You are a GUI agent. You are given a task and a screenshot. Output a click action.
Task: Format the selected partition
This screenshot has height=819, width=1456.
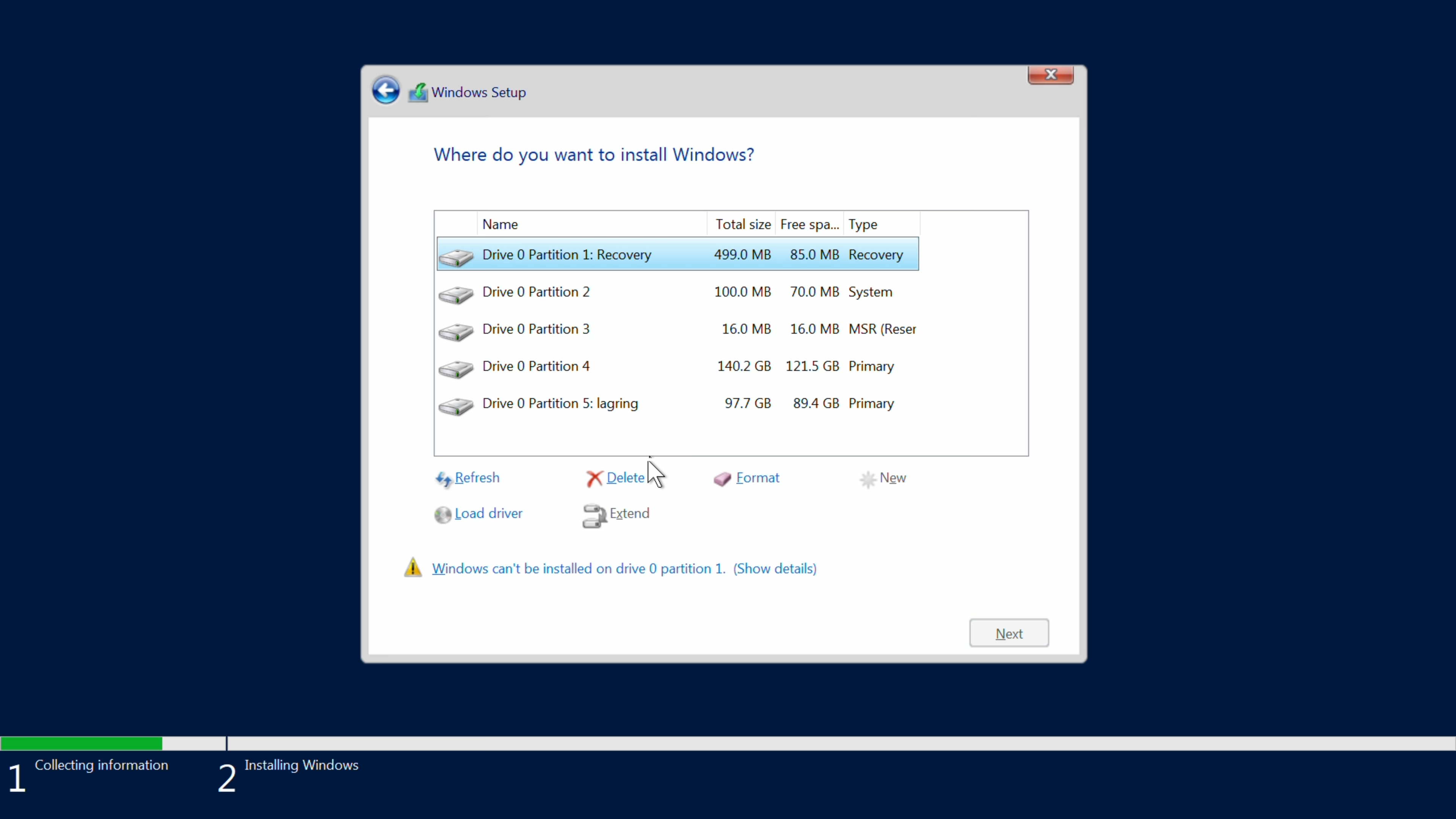click(x=758, y=478)
